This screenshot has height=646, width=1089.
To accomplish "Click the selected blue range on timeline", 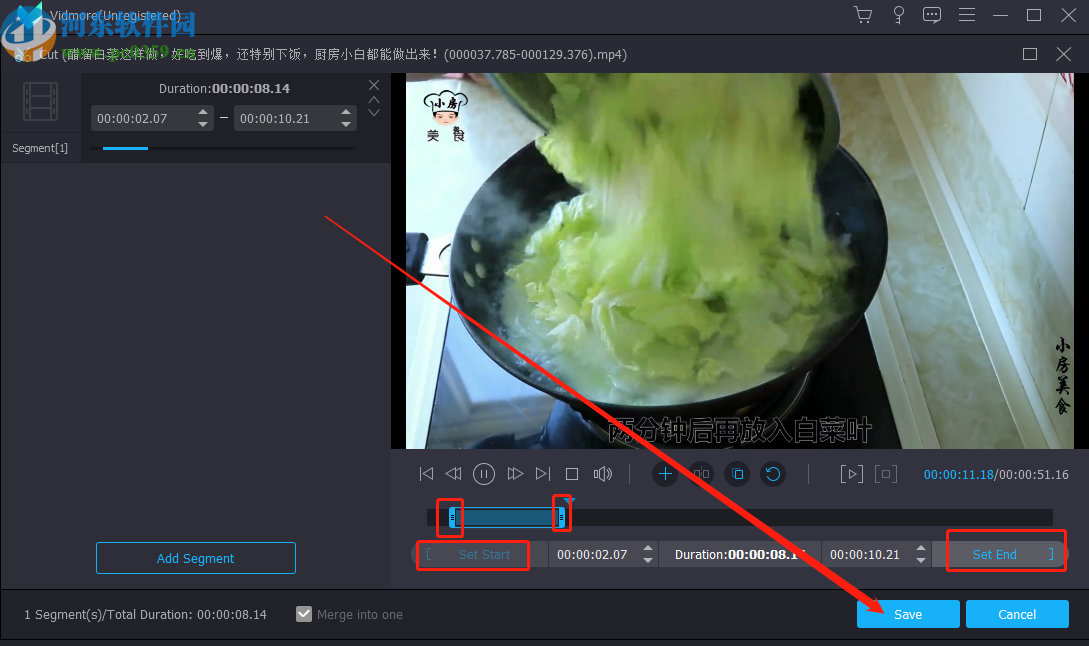I will (507, 517).
